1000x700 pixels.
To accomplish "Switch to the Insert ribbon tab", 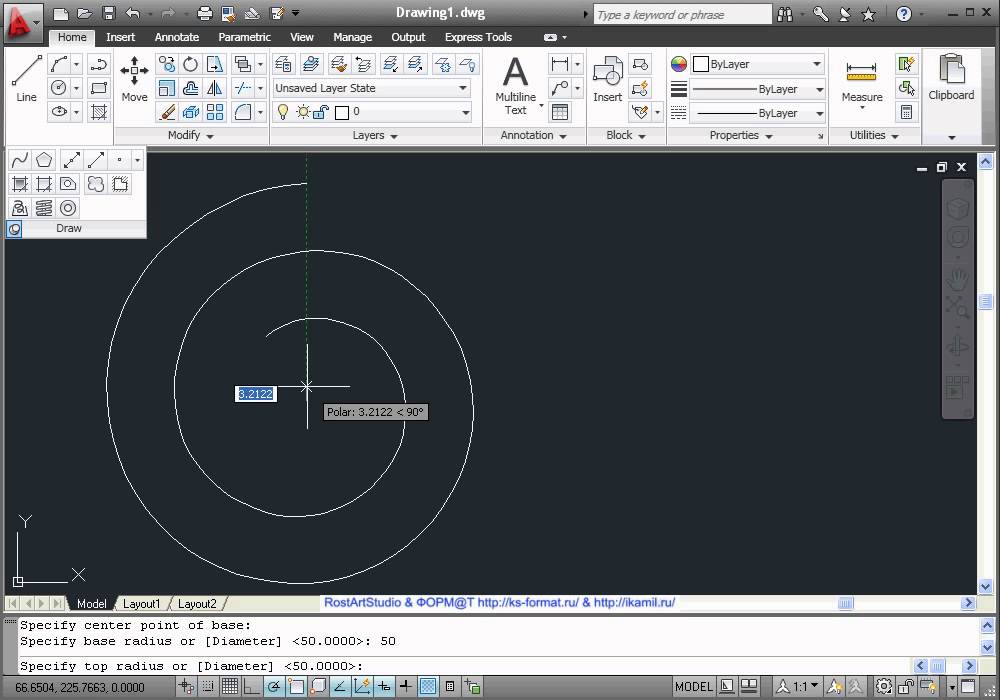I will pos(121,37).
